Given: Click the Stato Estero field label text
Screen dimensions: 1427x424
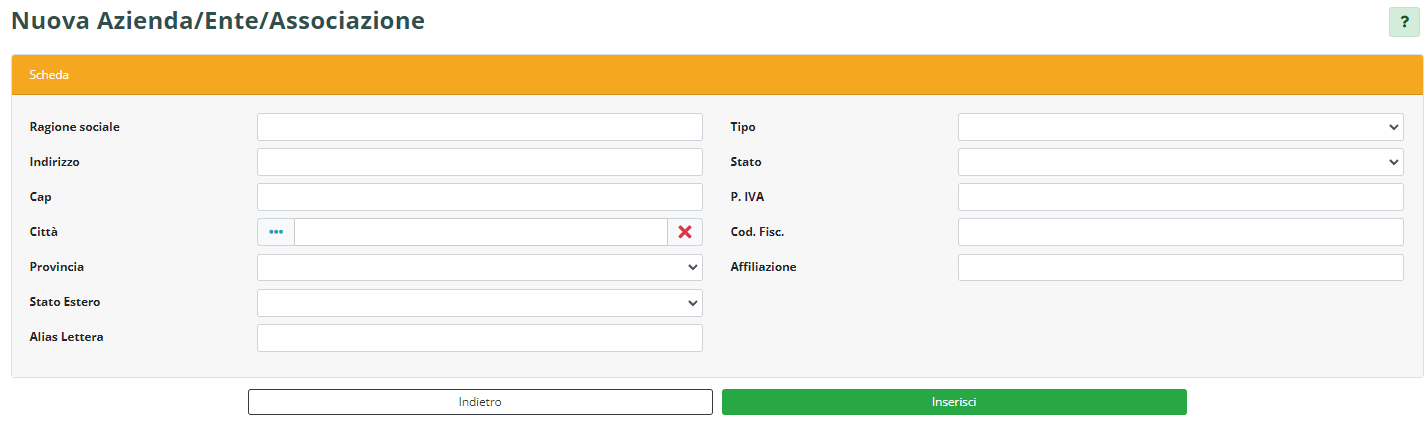Looking at the screenshot, I should click(65, 302).
